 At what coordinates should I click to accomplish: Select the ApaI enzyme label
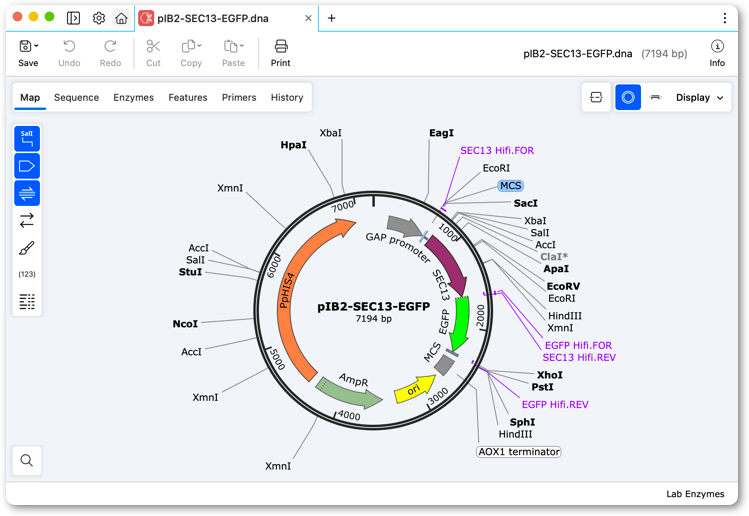[x=556, y=269]
